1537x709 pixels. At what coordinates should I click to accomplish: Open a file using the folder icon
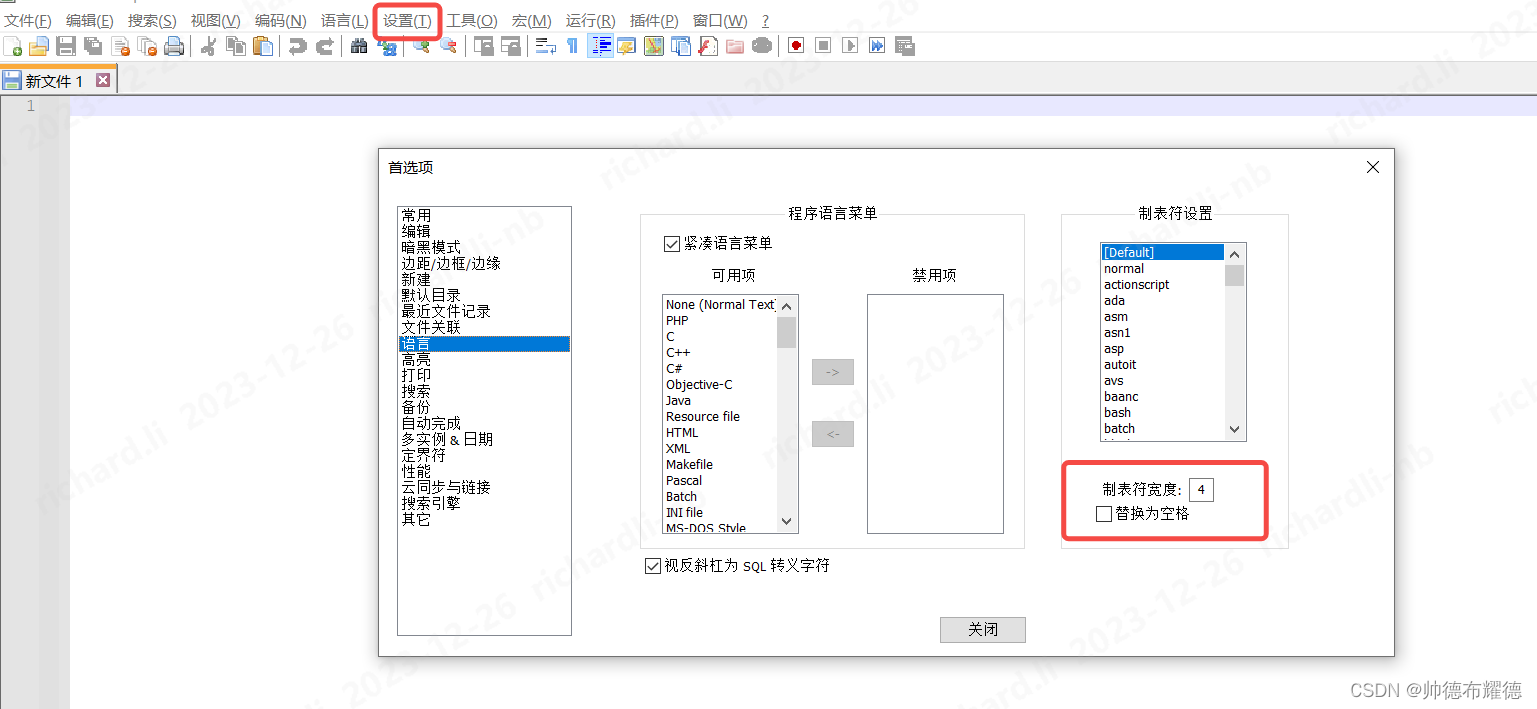click(x=39, y=46)
